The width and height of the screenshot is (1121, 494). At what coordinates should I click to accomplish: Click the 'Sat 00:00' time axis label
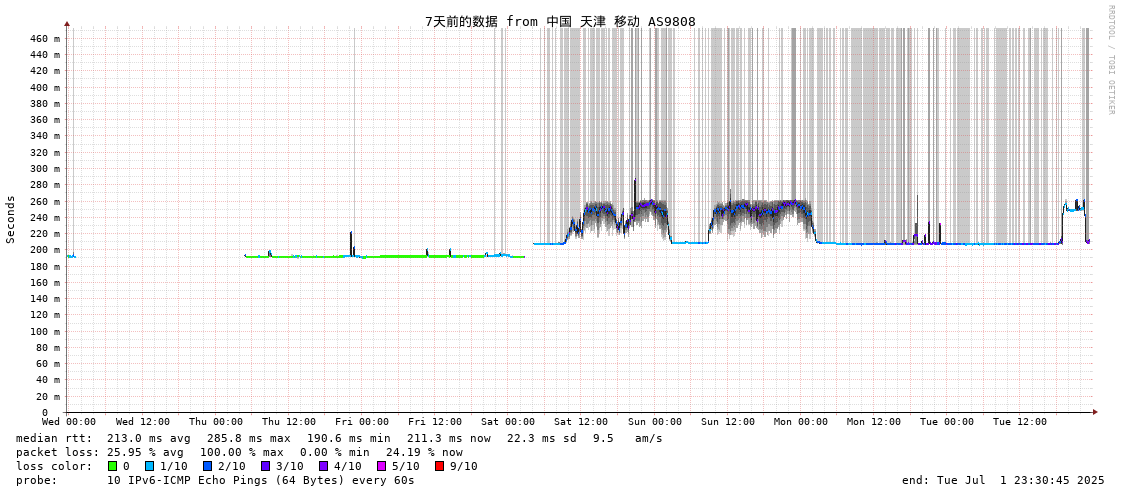pos(508,423)
